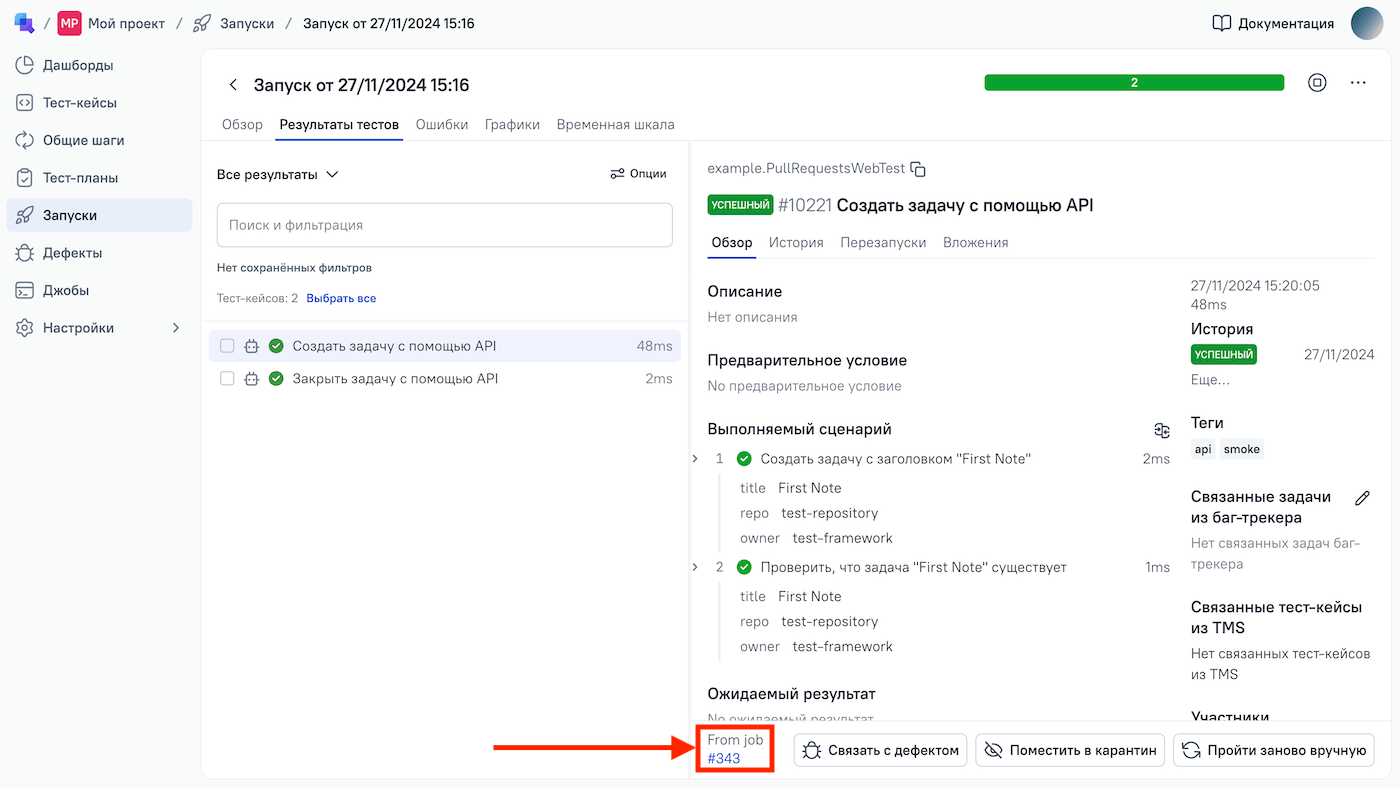Check the box for Создать задачу с помощью API
This screenshot has height=788, width=1400.
227,346
